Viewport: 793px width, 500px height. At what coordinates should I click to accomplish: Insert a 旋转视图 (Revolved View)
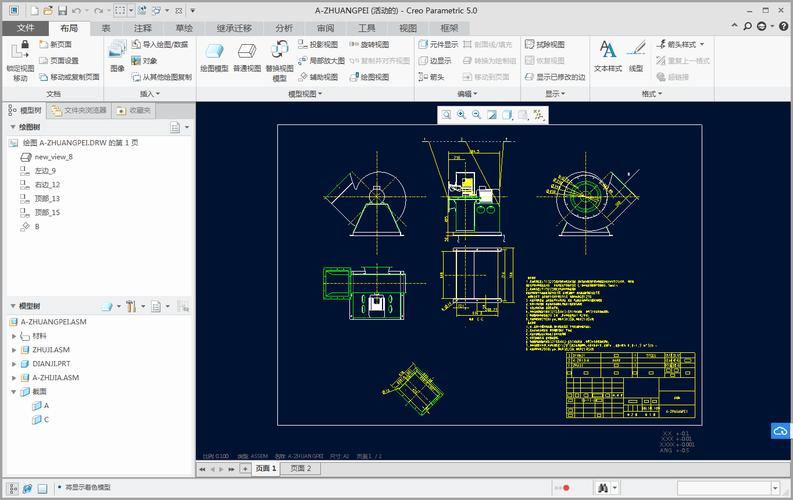(369, 44)
